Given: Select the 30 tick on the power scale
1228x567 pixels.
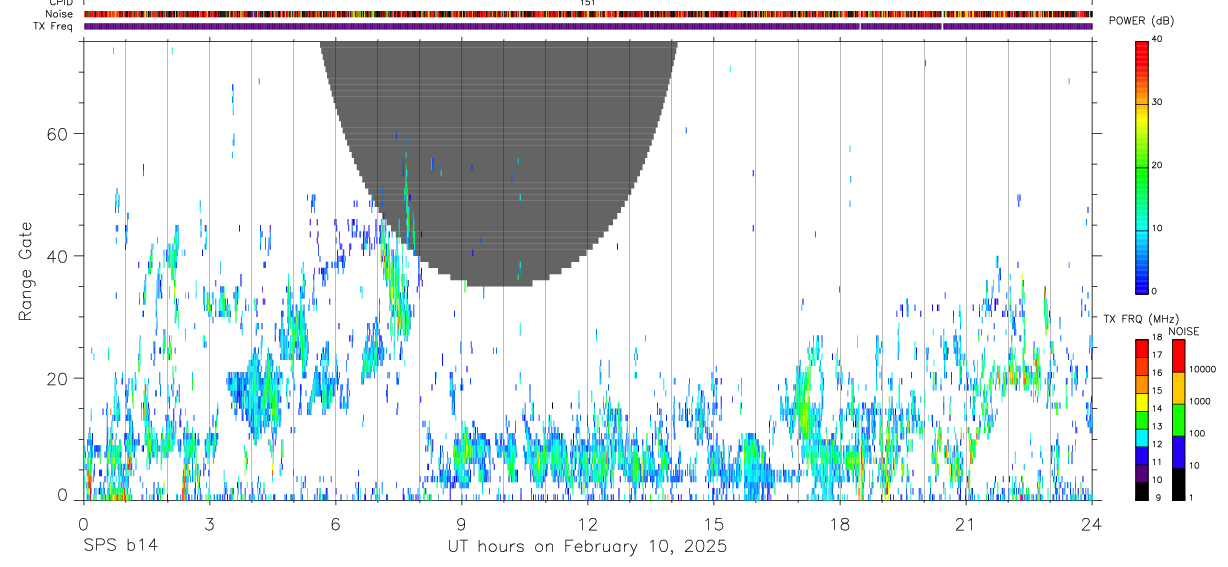Looking at the screenshot, I should point(1159,102).
